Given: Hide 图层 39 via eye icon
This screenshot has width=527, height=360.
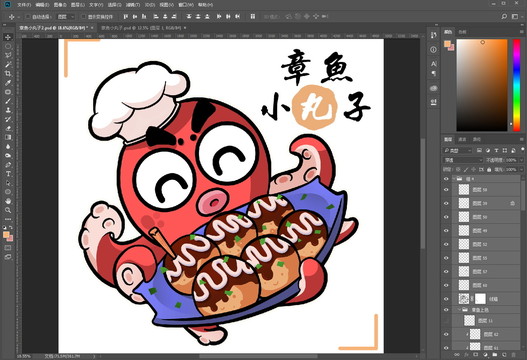Looking at the screenshot, I should 446,203.
